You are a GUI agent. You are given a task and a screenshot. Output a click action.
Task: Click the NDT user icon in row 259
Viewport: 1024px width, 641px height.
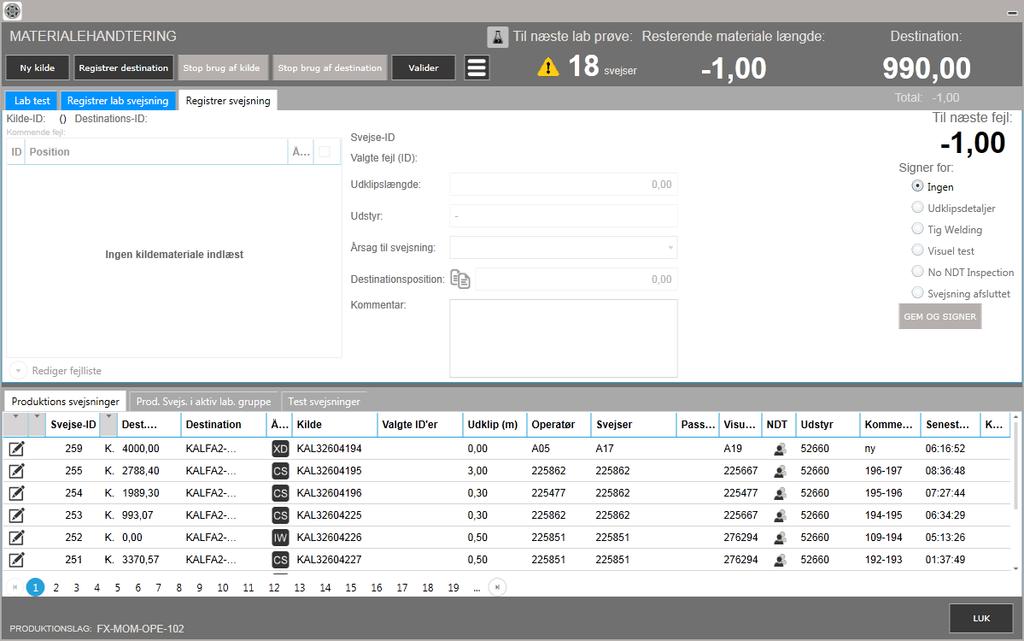pyautogui.click(x=779, y=449)
